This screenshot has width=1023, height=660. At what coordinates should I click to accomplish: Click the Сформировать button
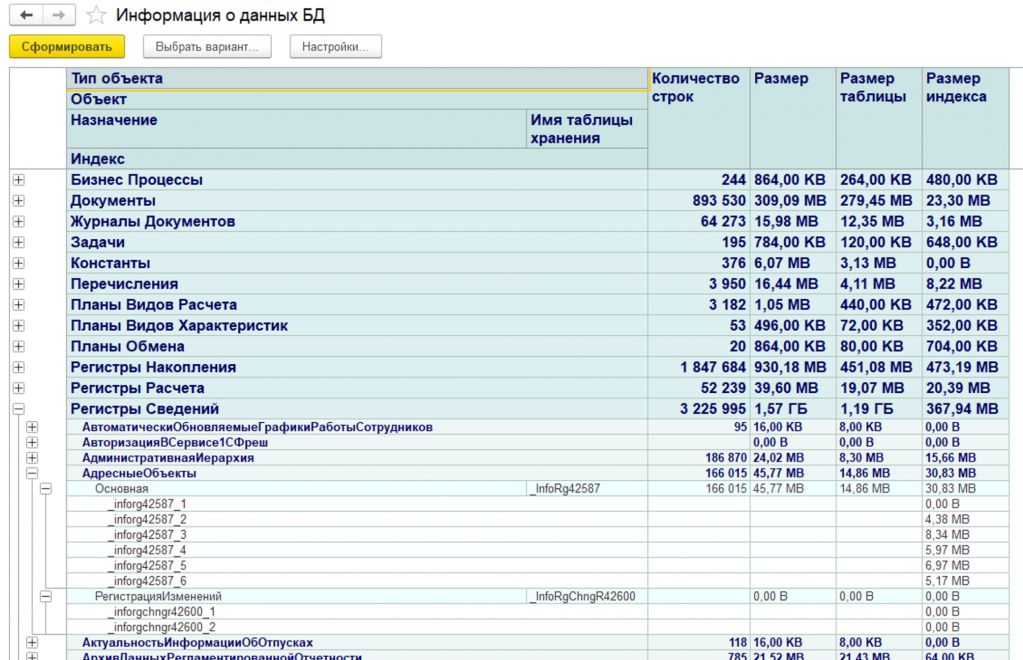pyautogui.click(x=67, y=47)
